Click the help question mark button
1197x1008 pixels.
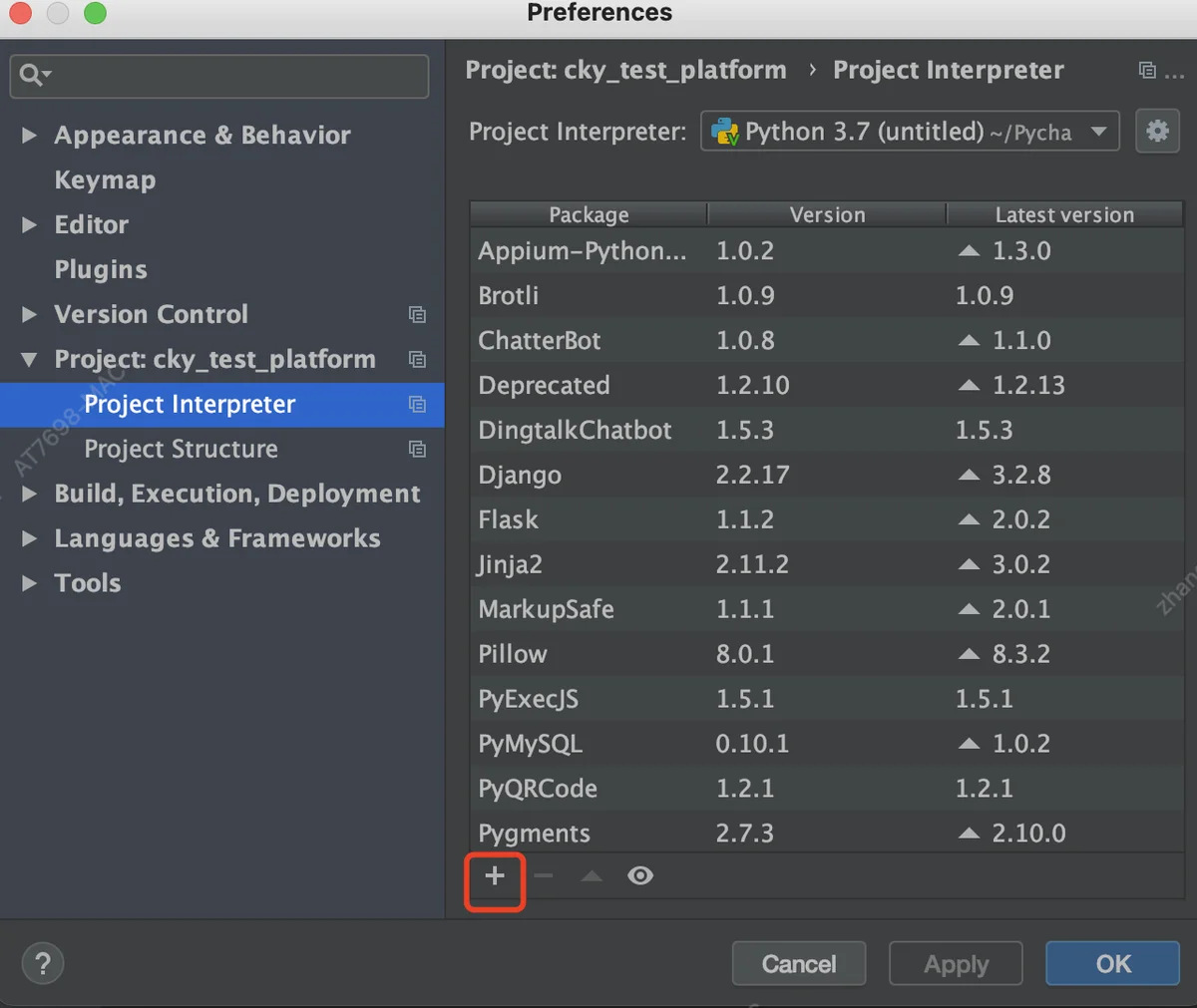pyautogui.click(x=43, y=964)
